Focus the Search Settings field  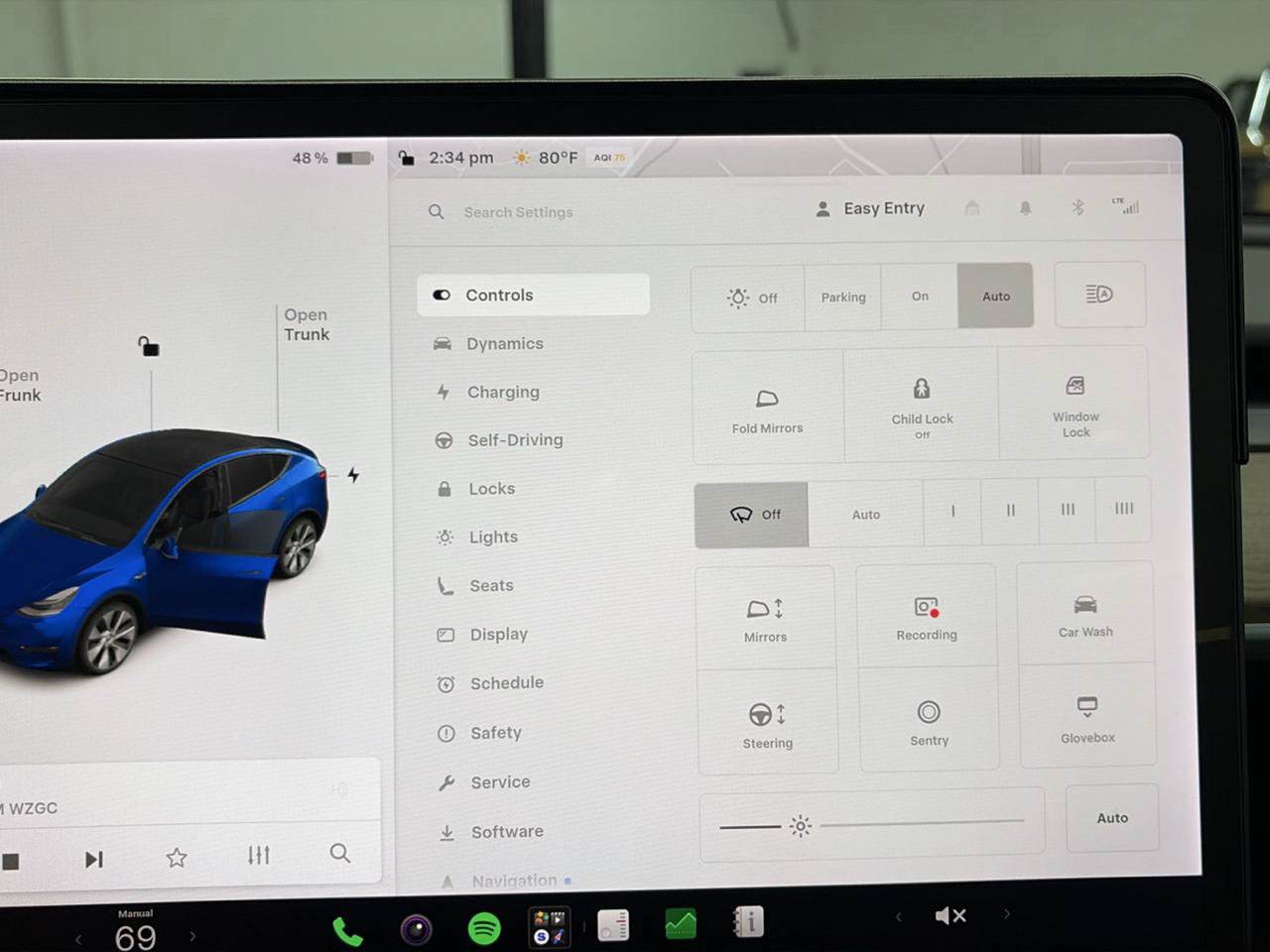click(518, 212)
